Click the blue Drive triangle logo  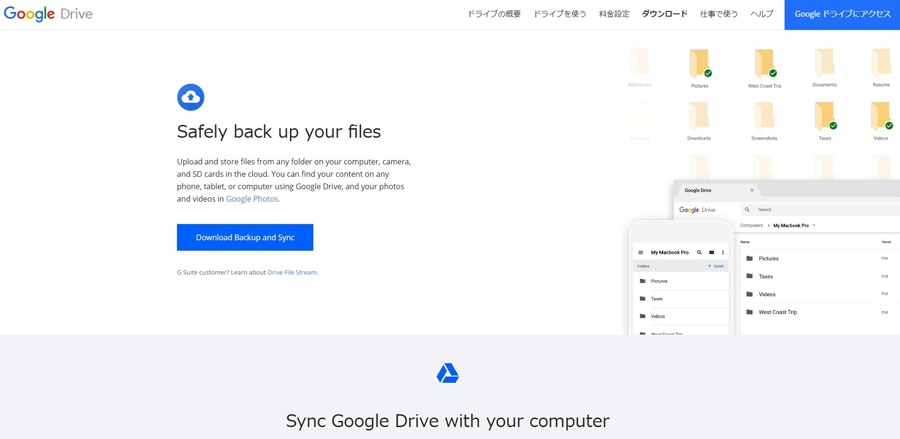pos(448,374)
